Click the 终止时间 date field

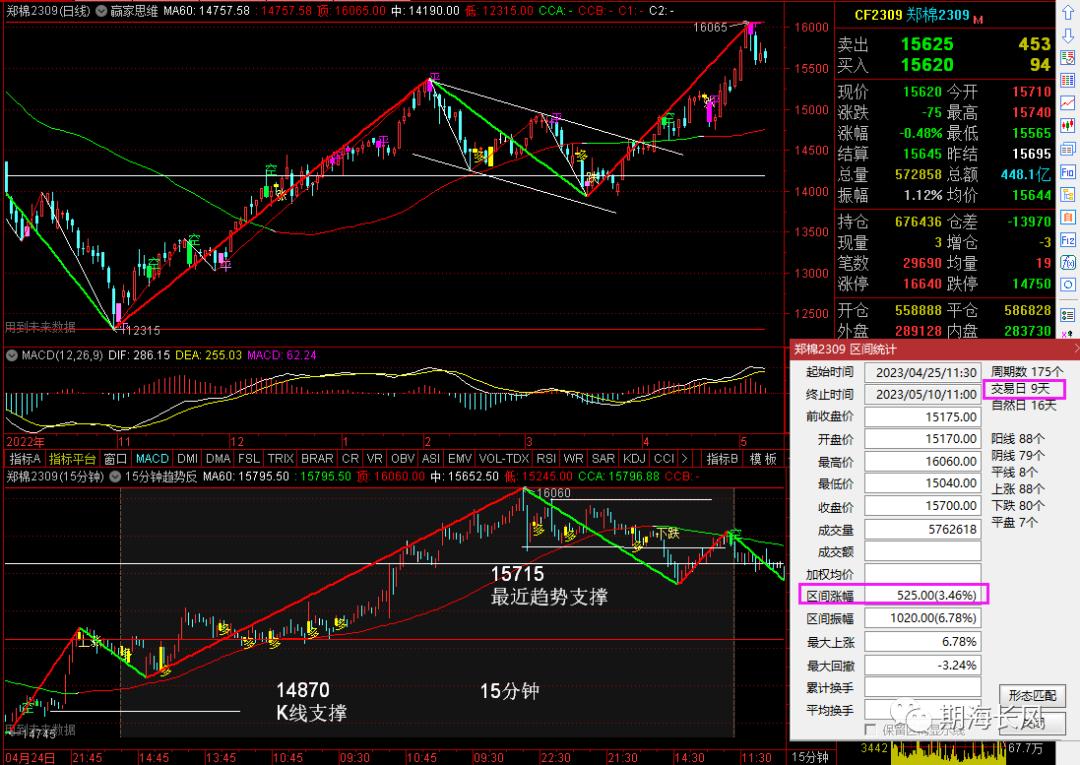click(924, 393)
